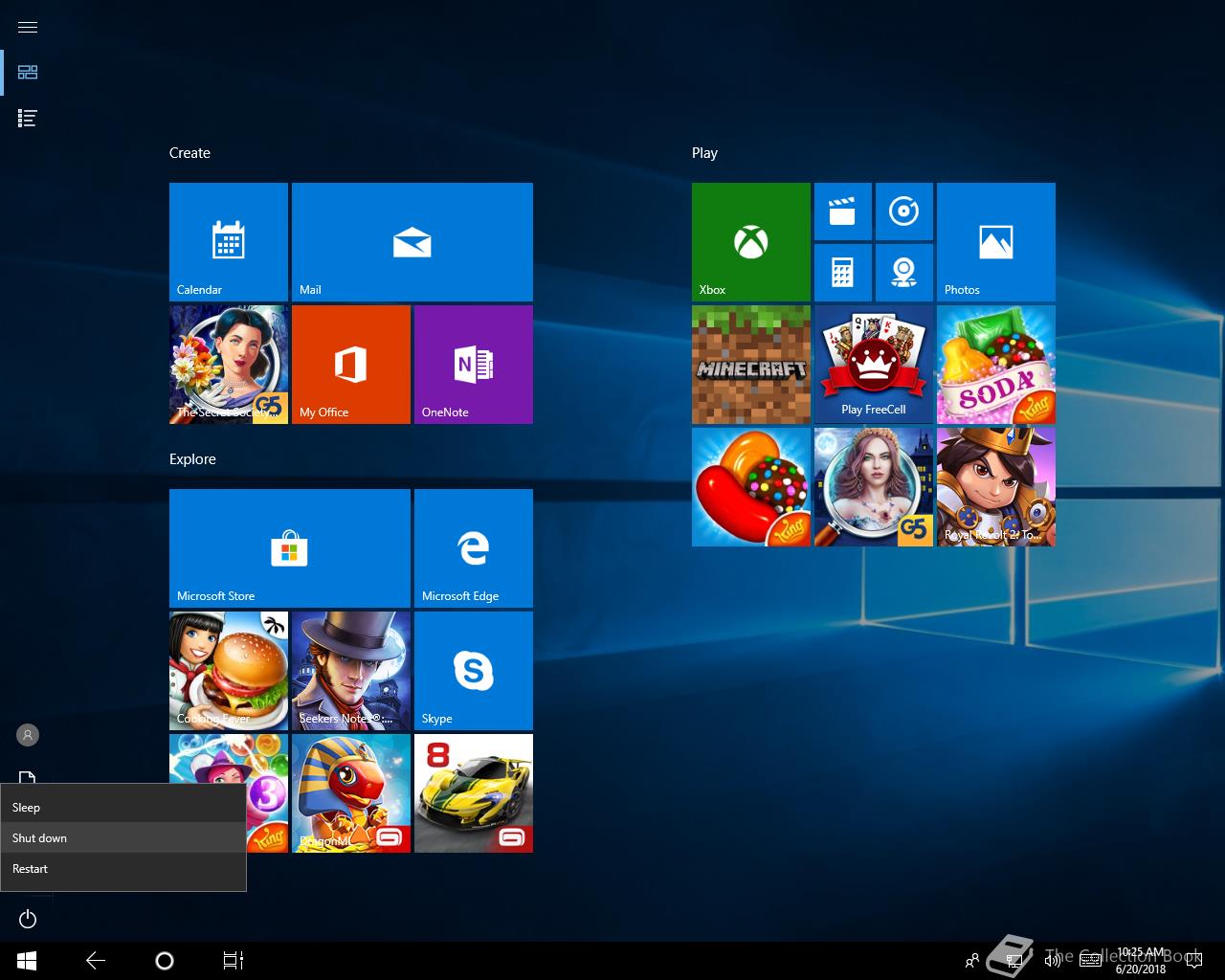Open the Camera small tile
Image resolution: width=1225 pixels, height=980 pixels.
click(x=904, y=273)
